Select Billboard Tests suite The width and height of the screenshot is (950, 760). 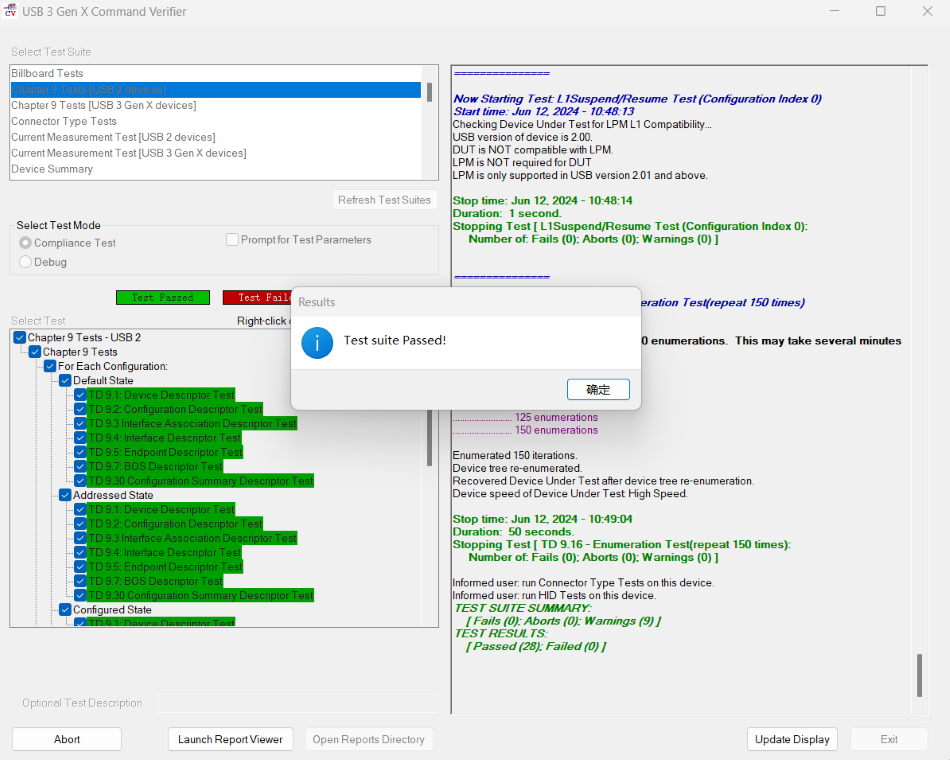pyautogui.click(x=216, y=73)
